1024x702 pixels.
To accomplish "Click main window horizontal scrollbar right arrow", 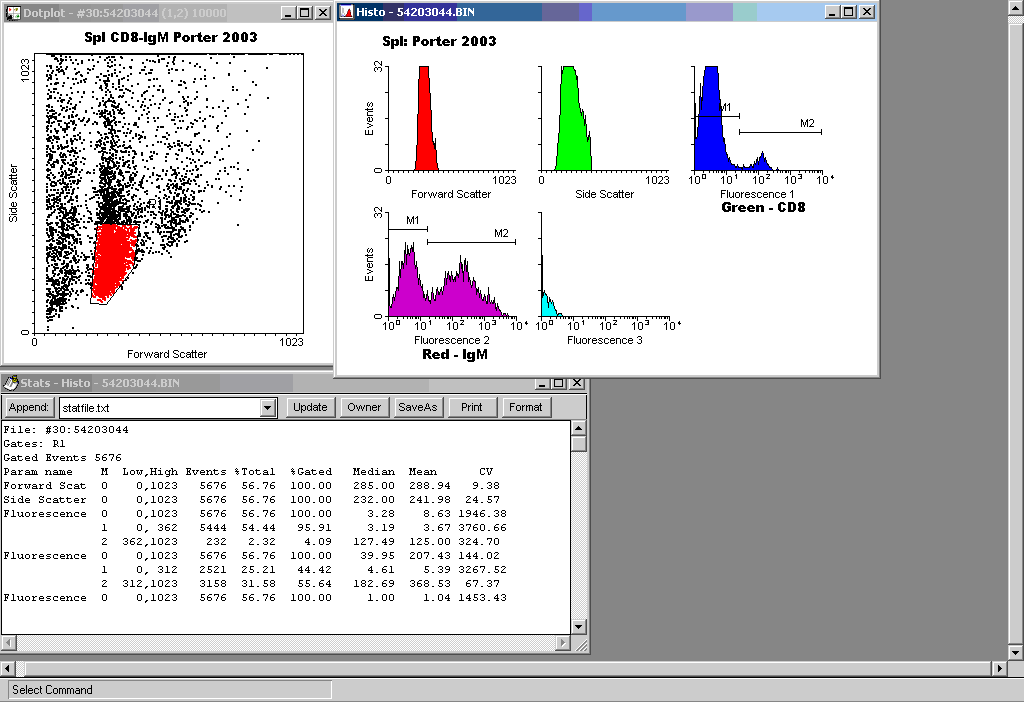I will [x=997, y=668].
